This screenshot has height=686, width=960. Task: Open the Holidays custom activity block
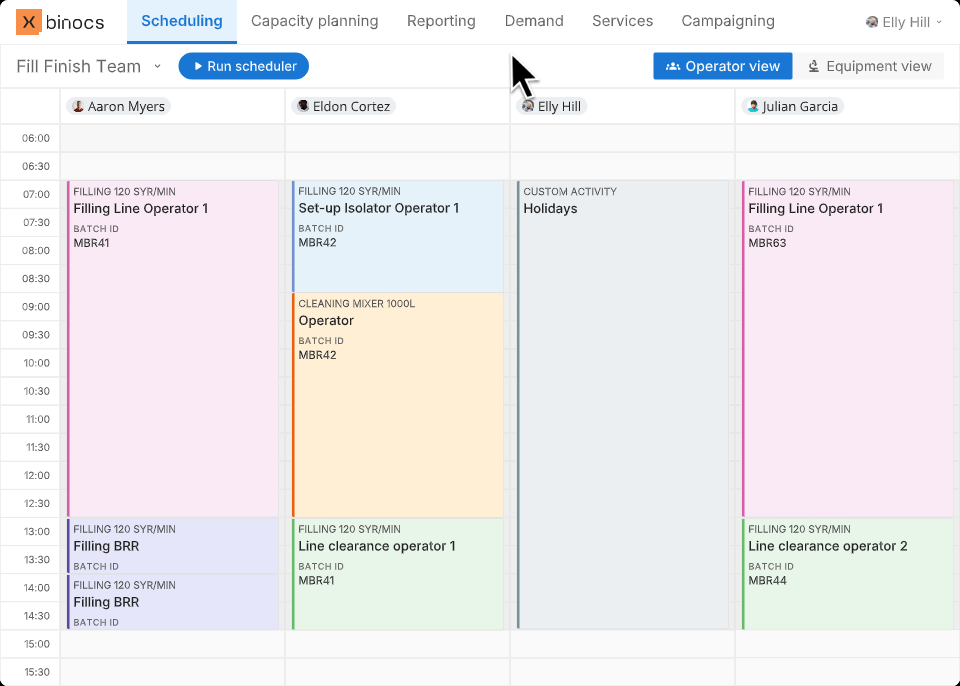(622, 400)
